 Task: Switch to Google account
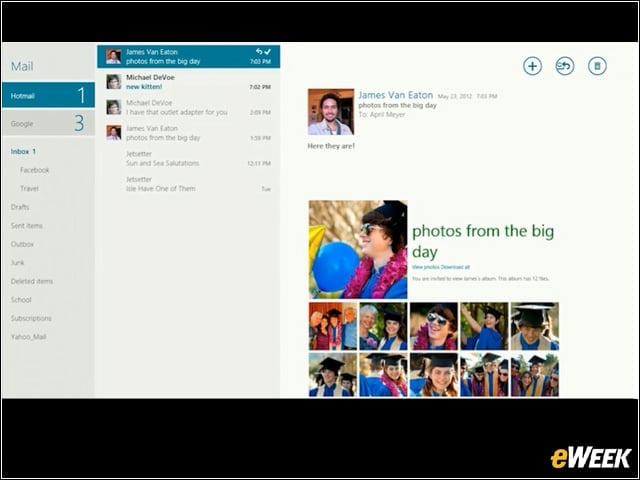click(49, 123)
